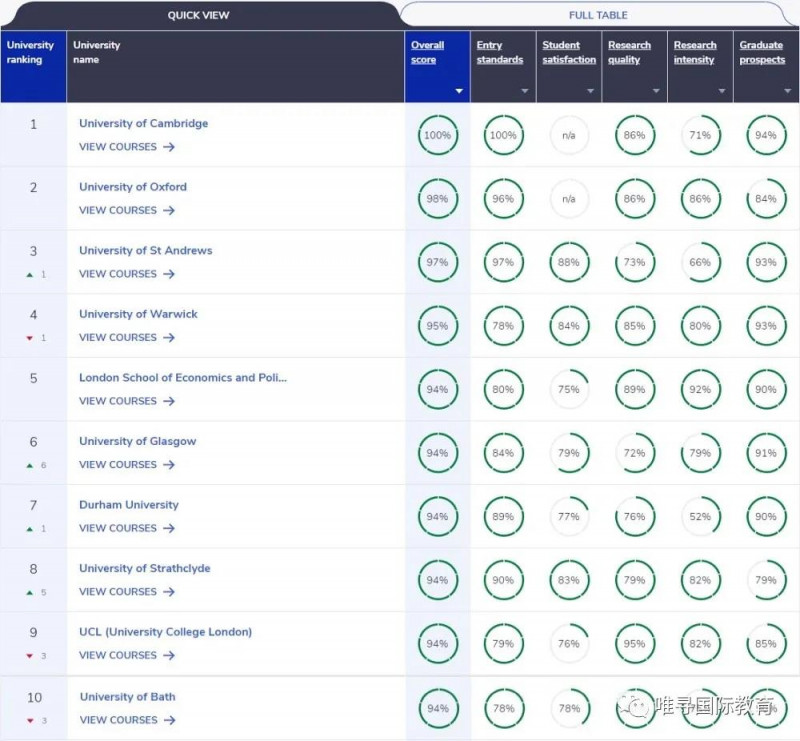Screen dimensions: 800x741
Task: Click the Research quality sort arrow
Action: point(656,91)
